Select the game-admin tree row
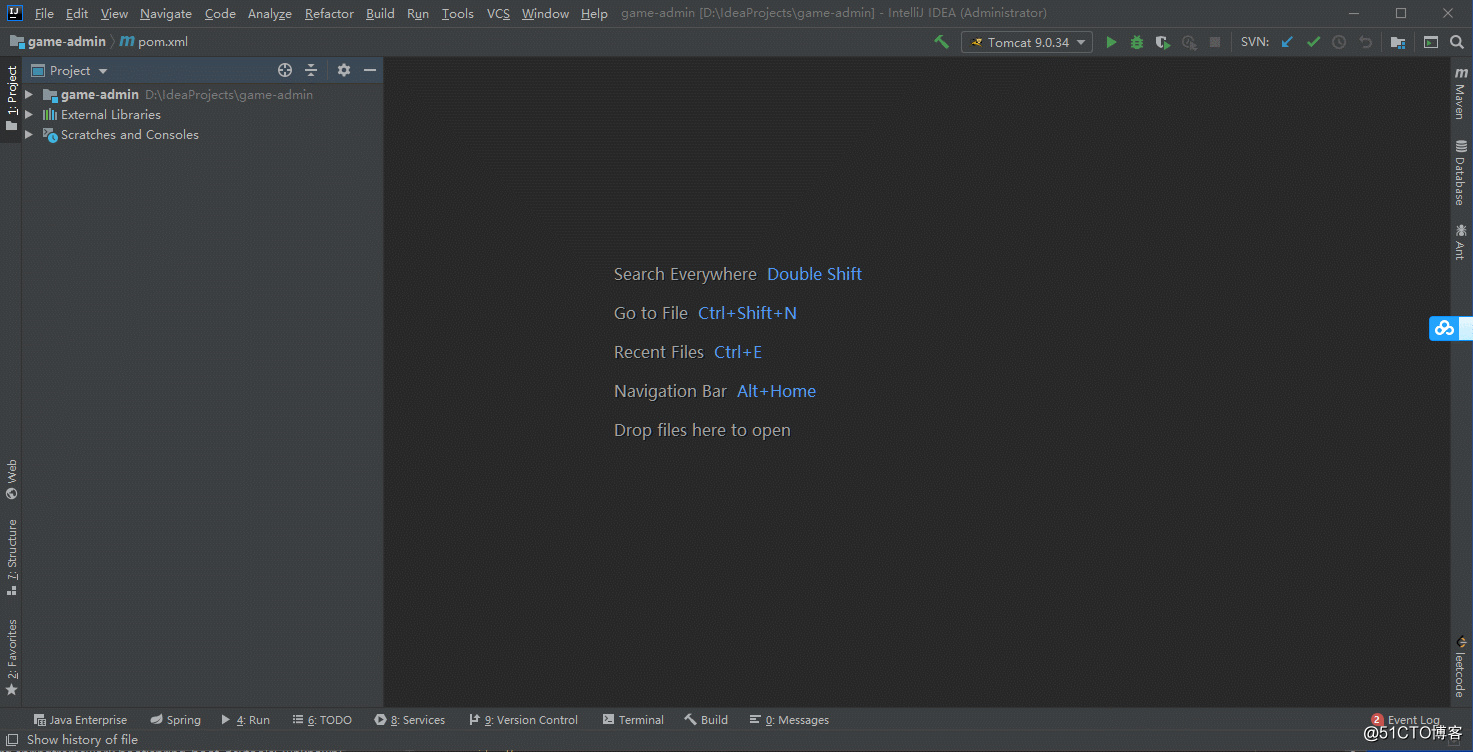 (202, 95)
